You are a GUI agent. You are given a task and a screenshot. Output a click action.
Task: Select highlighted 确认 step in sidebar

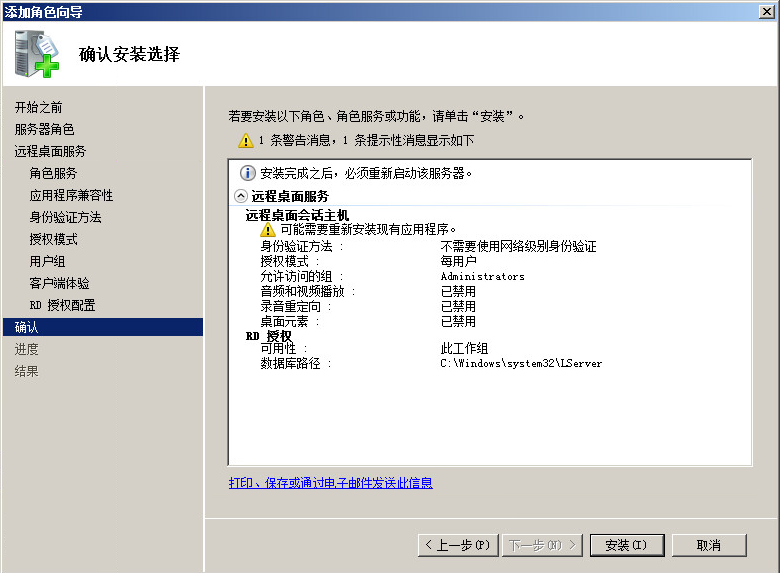click(x=103, y=327)
